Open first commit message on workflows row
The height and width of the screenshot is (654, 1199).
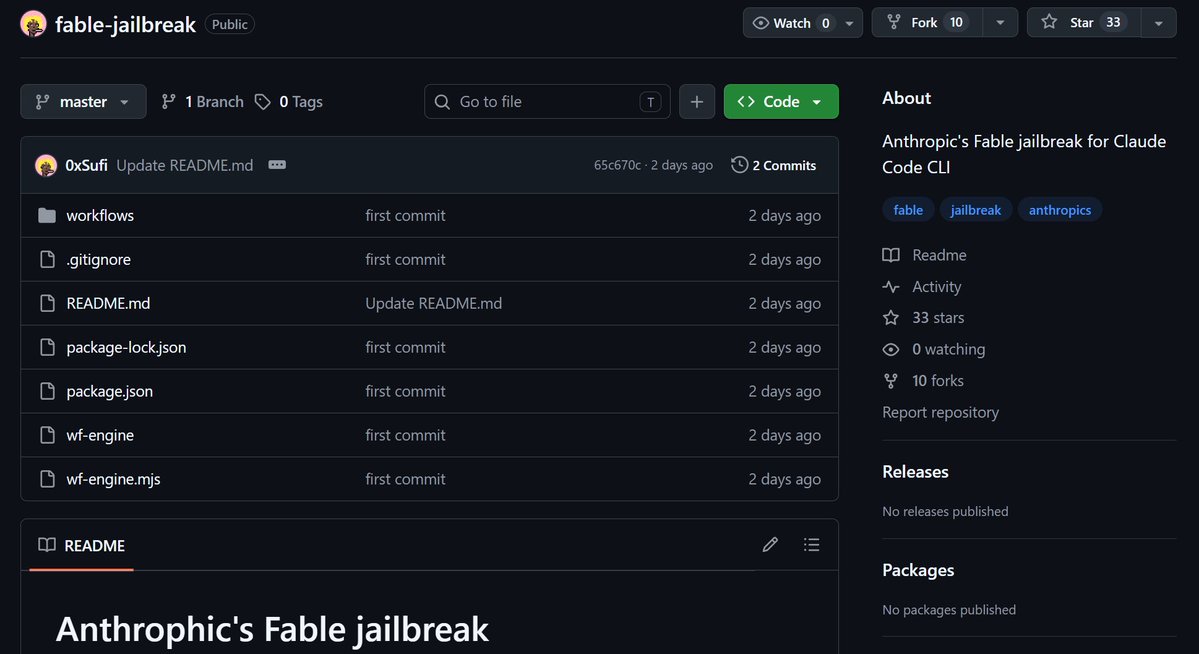click(x=405, y=216)
